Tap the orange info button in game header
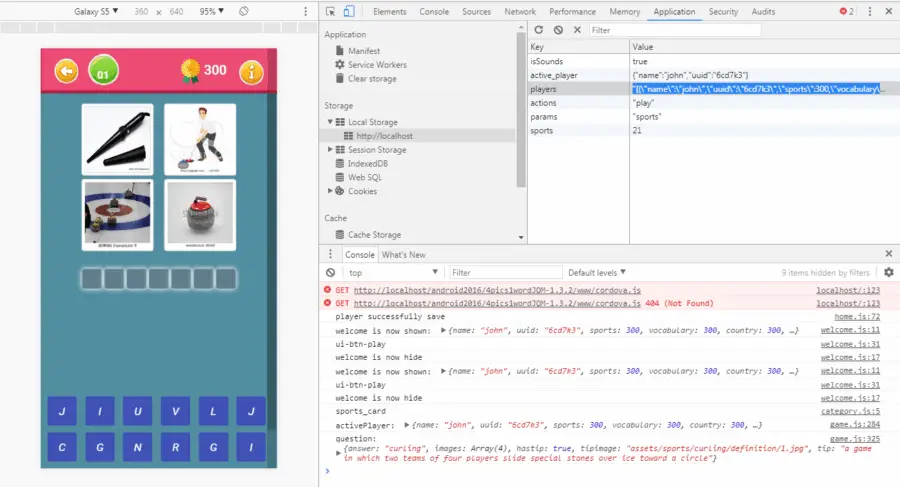The height and width of the screenshot is (487, 900). point(249,71)
